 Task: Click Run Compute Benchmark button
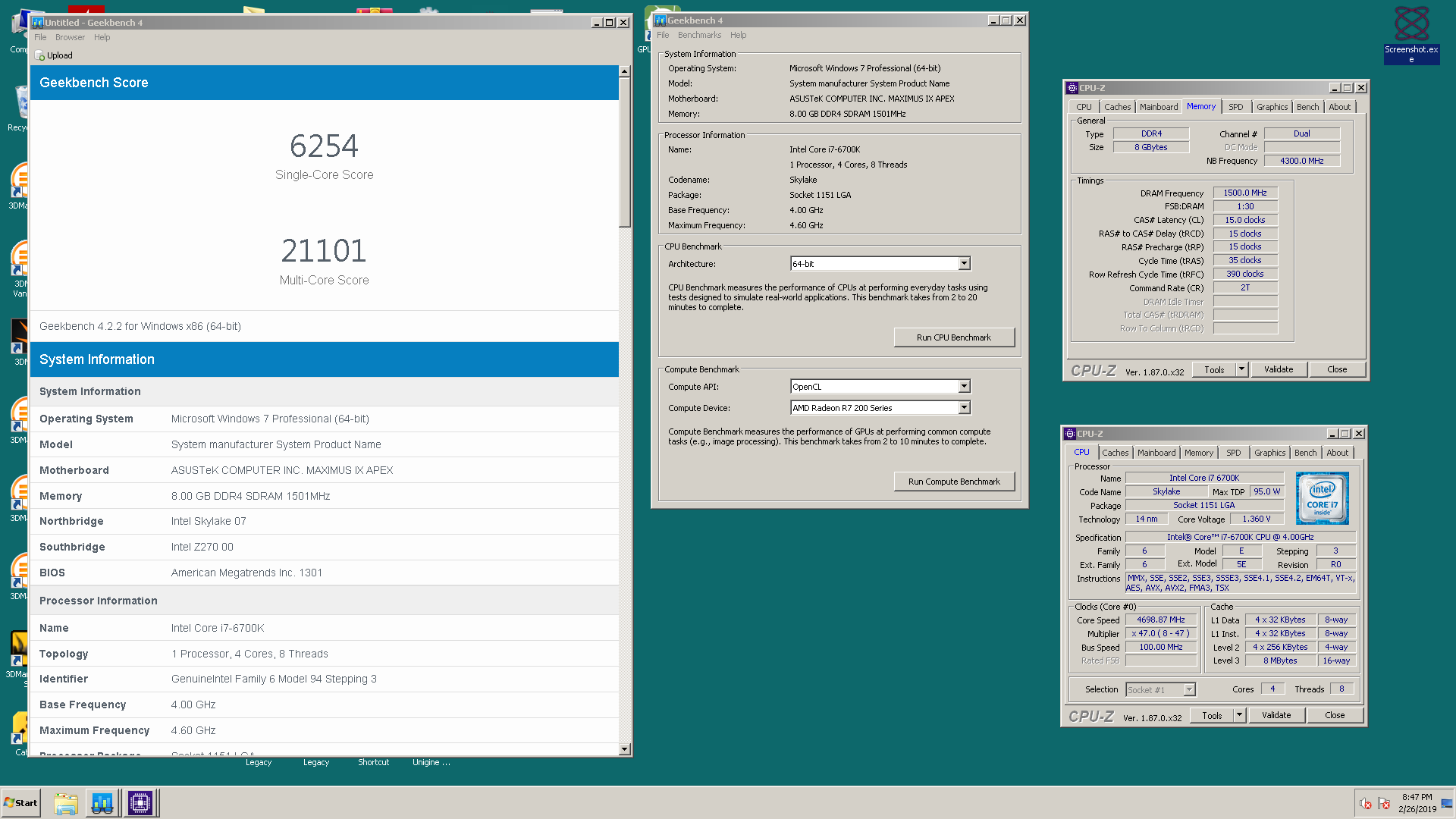coord(954,482)
